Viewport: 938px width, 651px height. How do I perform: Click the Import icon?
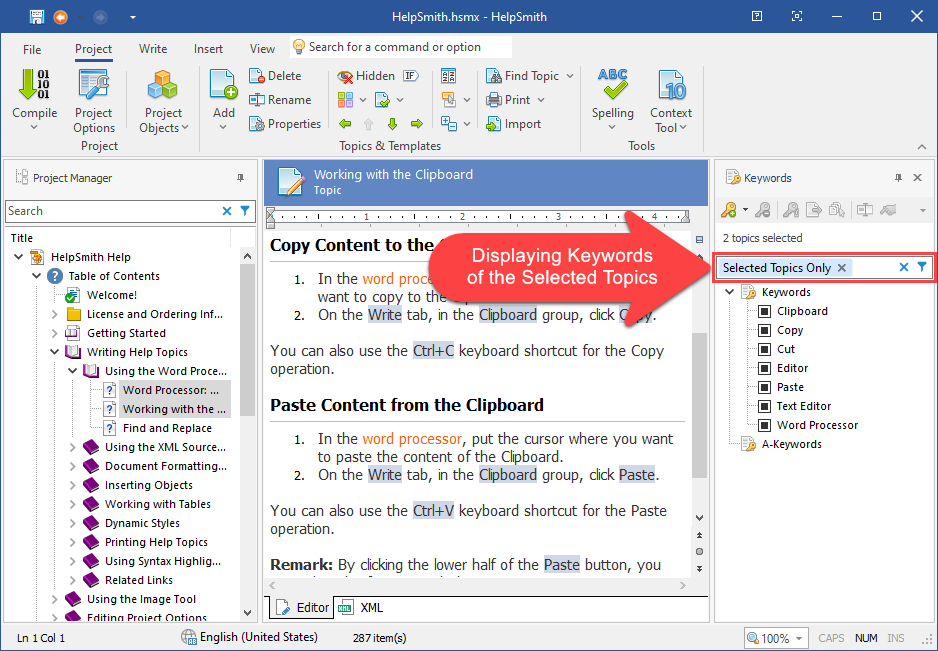click(x=513, y=124)
